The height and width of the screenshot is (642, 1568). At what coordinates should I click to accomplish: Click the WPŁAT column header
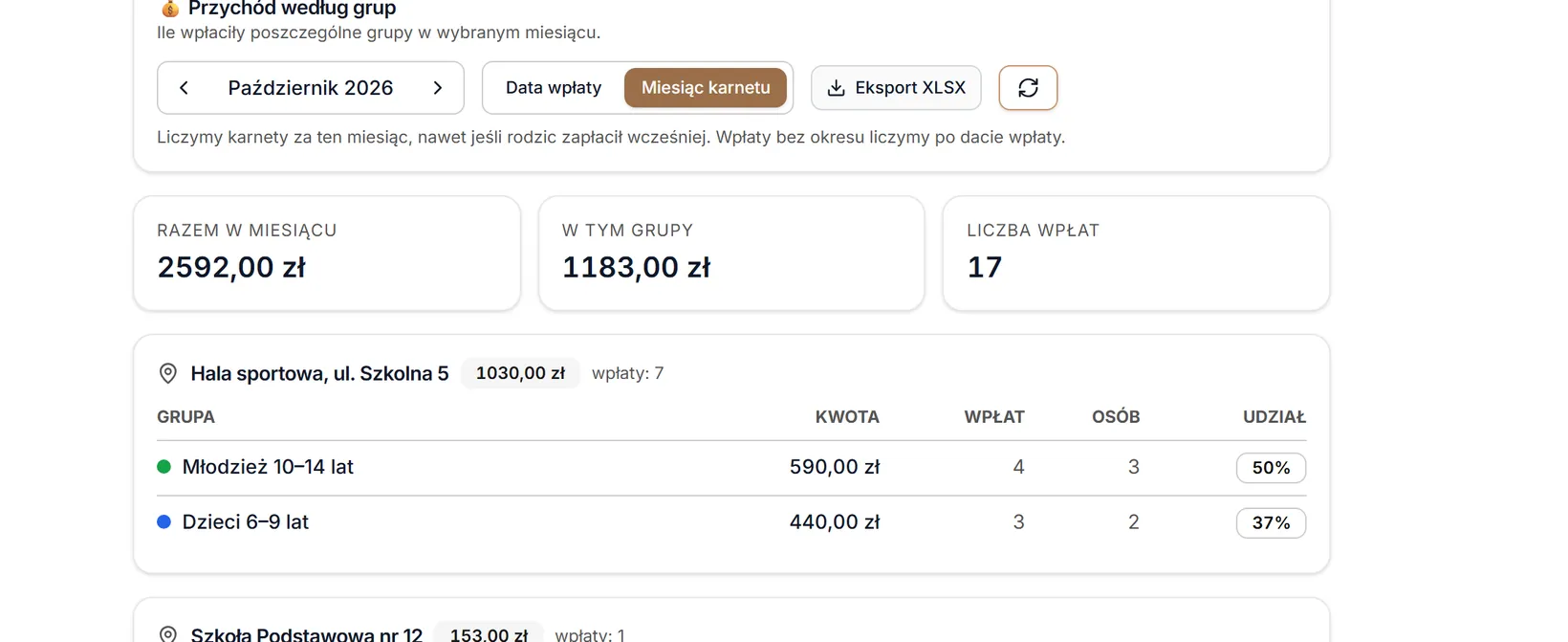[994, 417]
